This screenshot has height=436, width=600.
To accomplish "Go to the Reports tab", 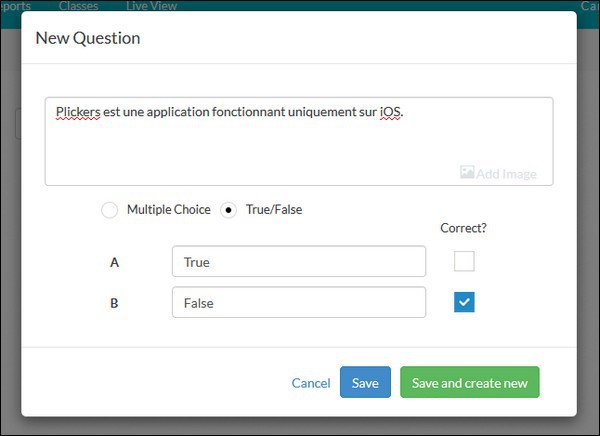I will [x=15, y=6].
